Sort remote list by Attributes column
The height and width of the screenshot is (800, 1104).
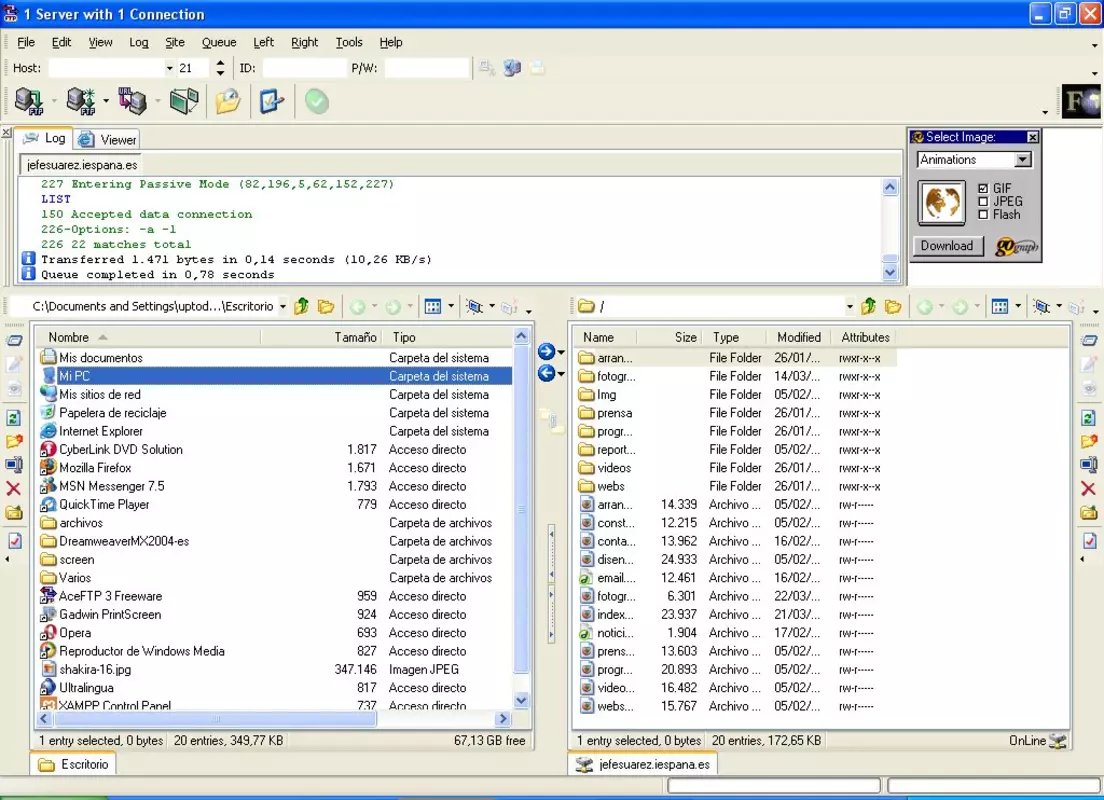coord(865,337)
